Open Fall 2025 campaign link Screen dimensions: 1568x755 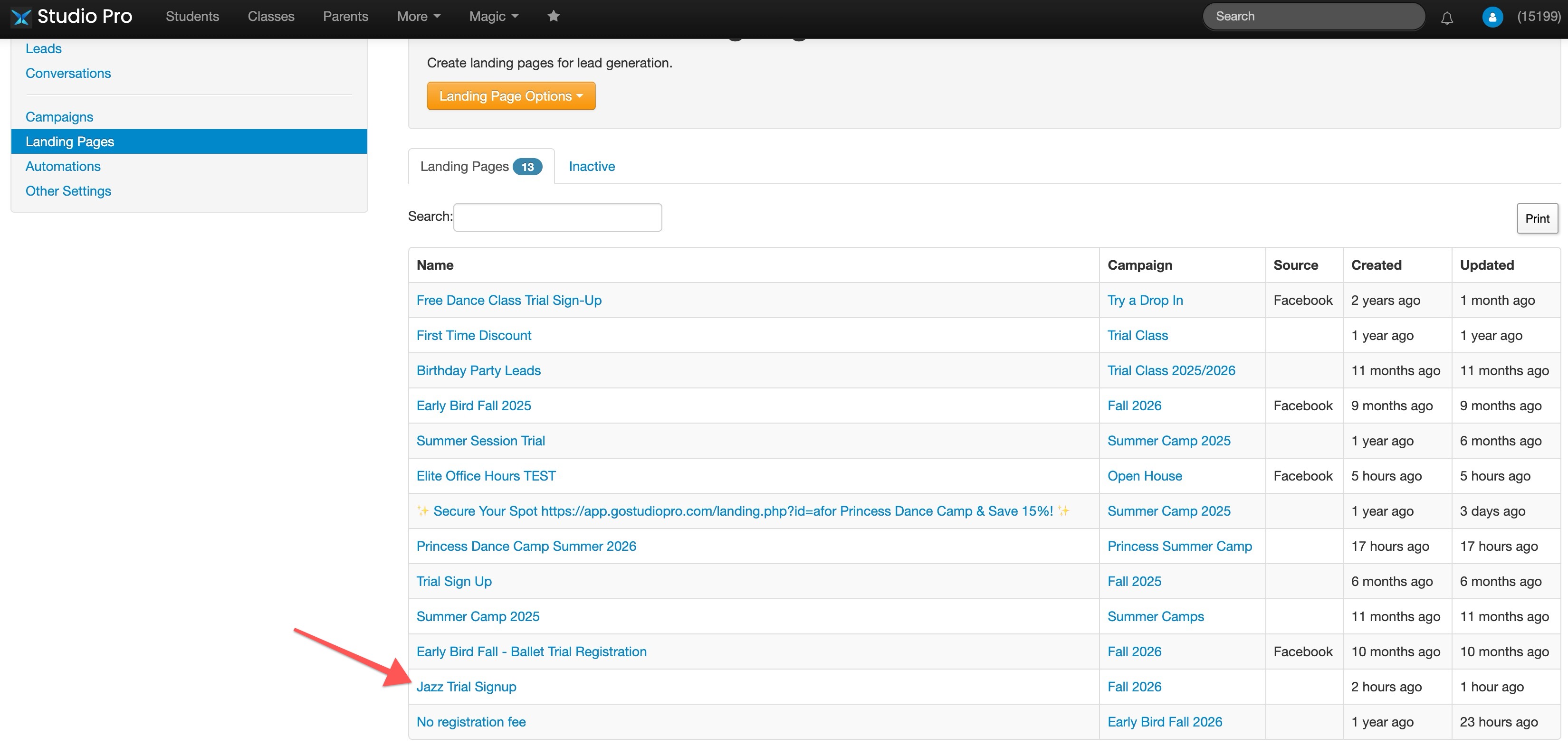coord(1134,582)
